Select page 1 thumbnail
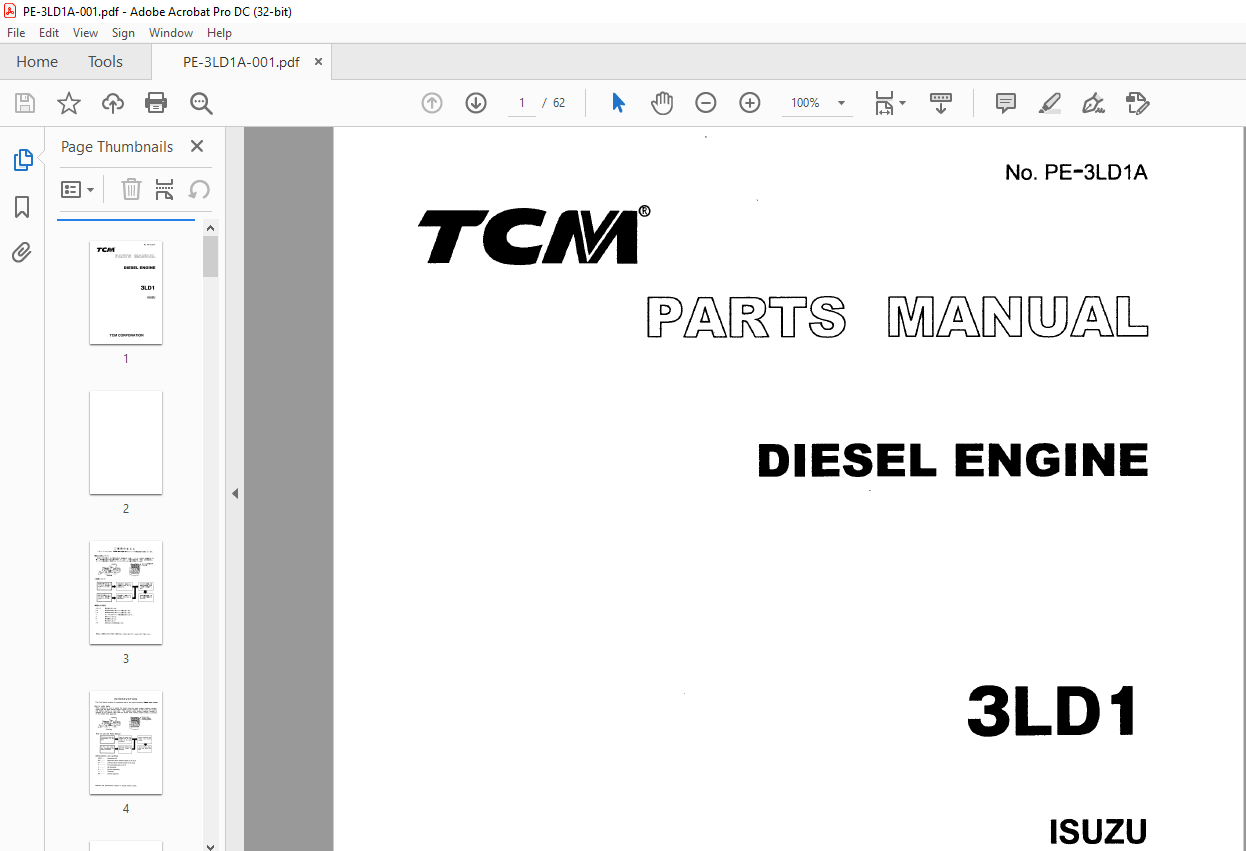Screen dimensions: 1246x851 (x=126, y=292)
